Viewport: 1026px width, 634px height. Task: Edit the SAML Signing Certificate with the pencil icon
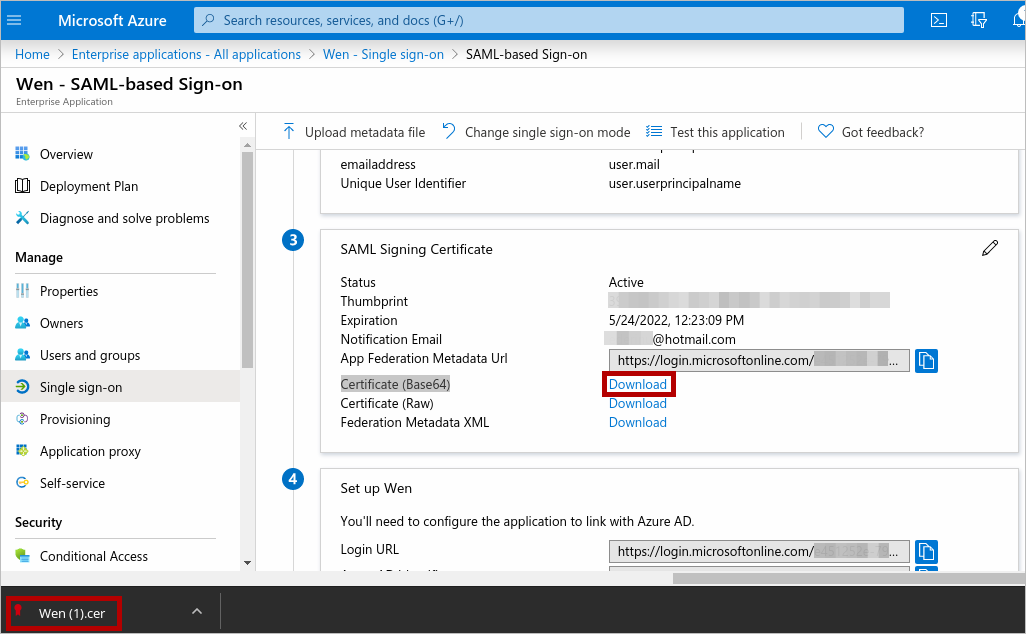pyautogui.click(x=990, y=248)
